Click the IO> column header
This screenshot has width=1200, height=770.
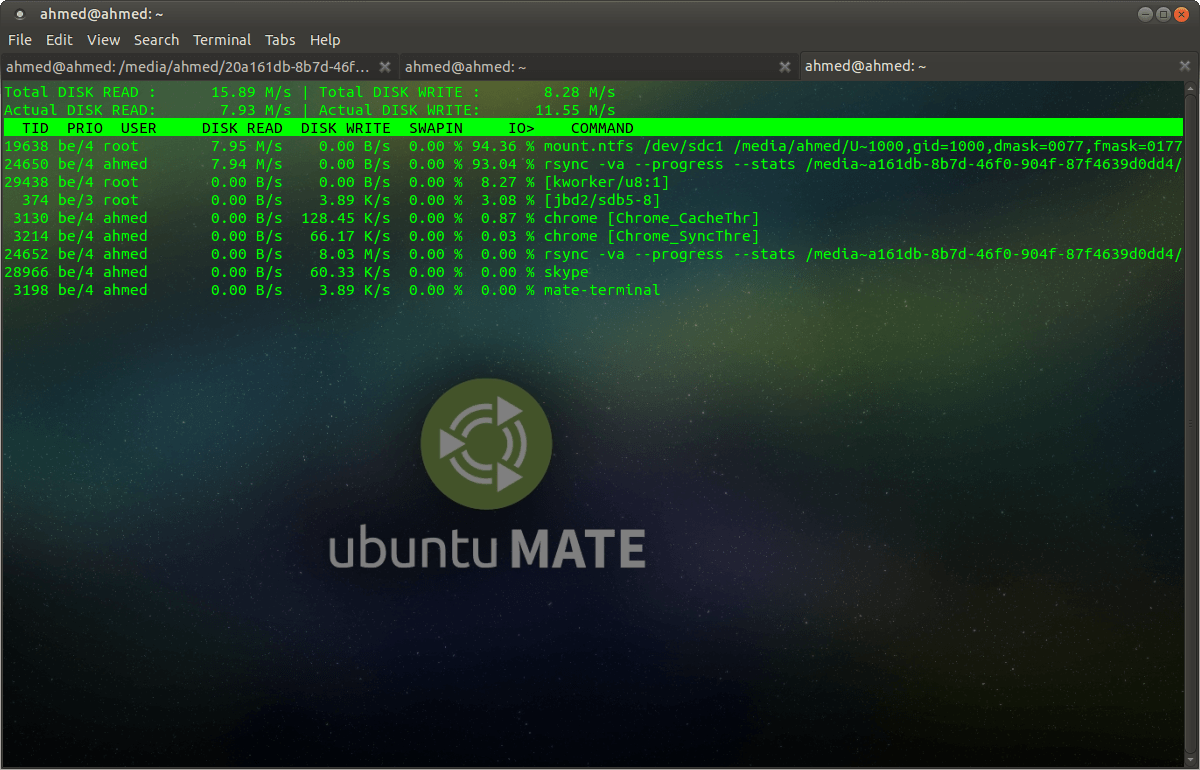pyautogui.click(x=522, y=128)
